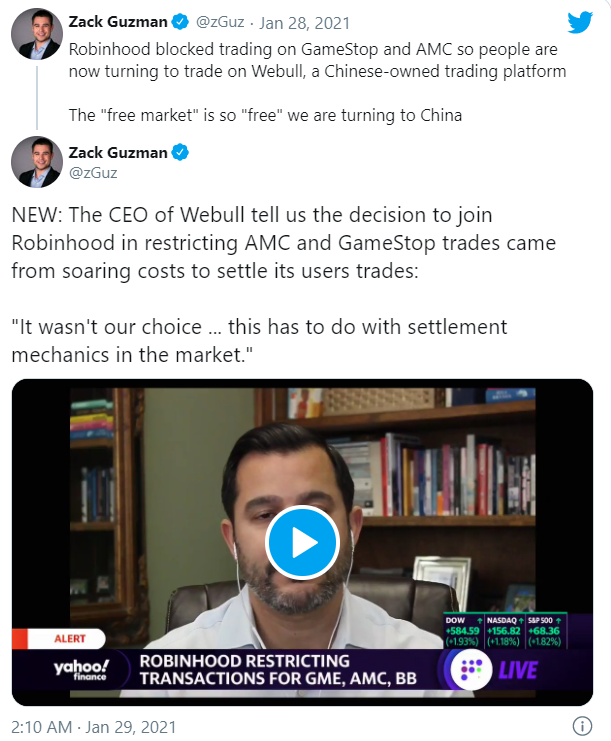Open the 2:10 AM · Jan 29, 2021 timestamp
The image size is (611, 741).
94,727
